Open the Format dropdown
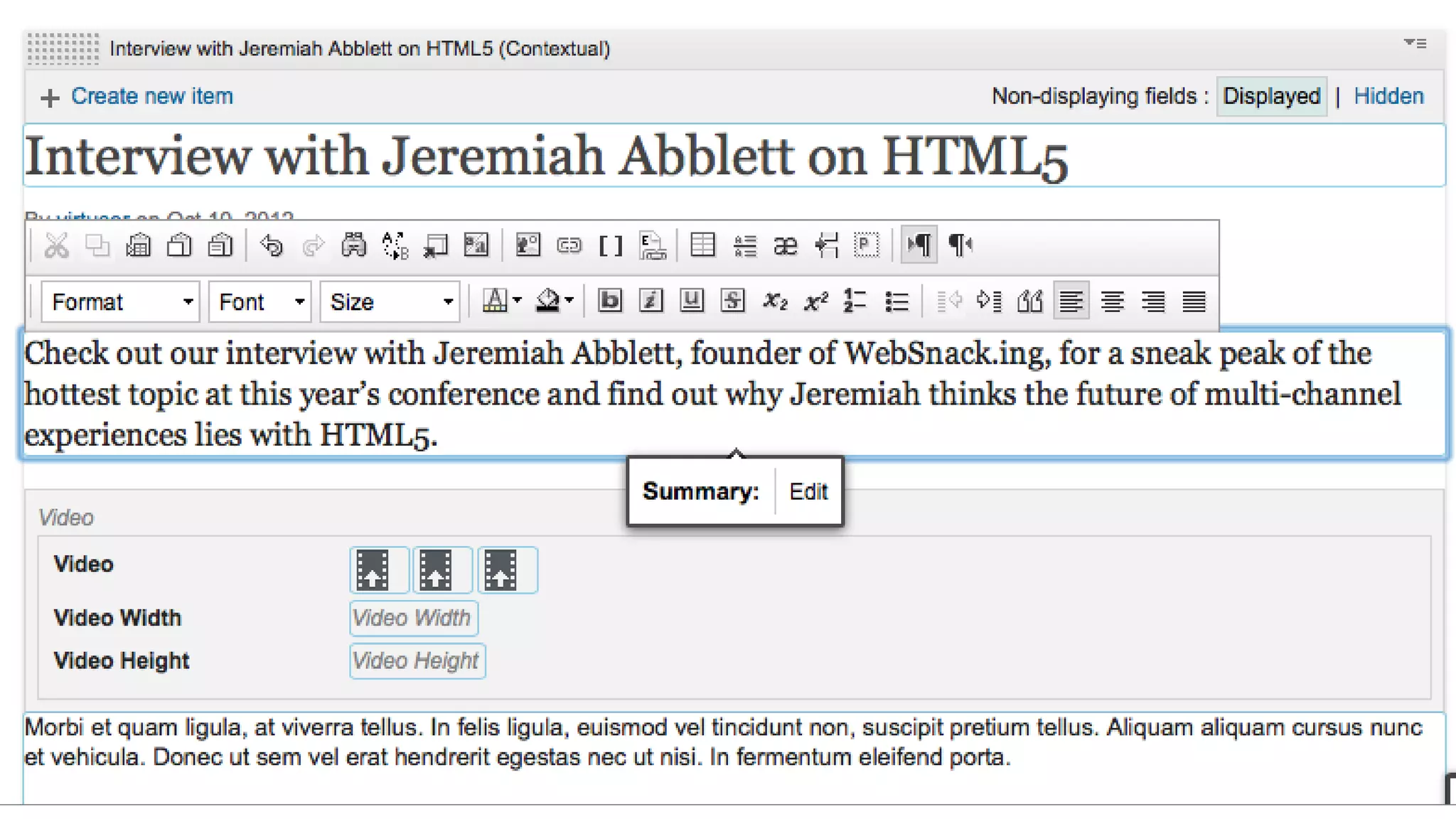Screen dimensions: 1456x819 point(120,302)
